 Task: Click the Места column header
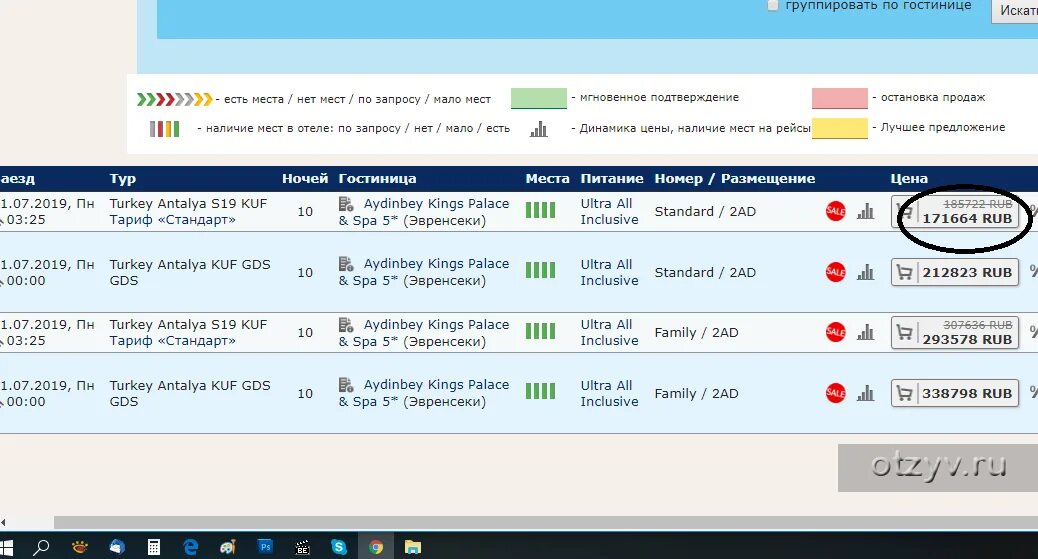point(547,178)
